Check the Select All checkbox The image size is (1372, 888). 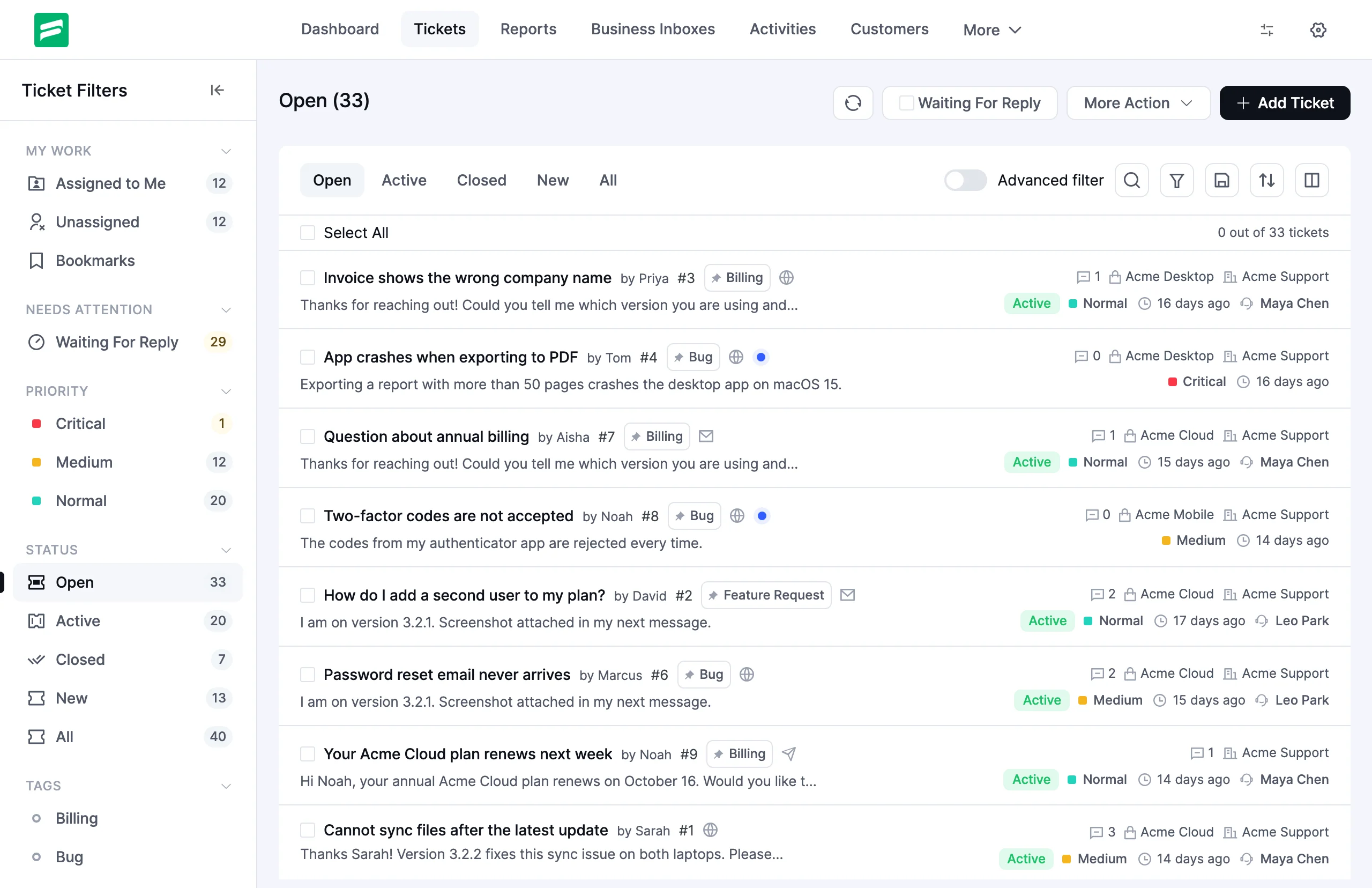[x=308, y=233]
